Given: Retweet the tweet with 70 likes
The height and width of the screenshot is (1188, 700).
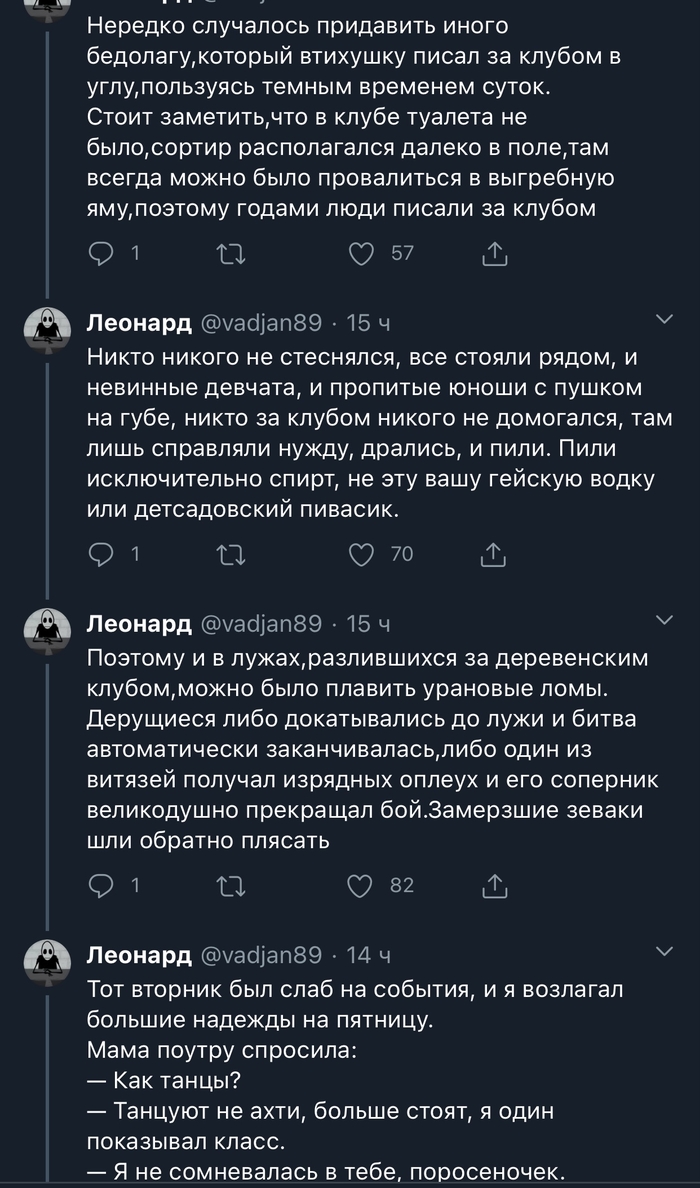Looking at the screenshot, I should click(231, 553).
